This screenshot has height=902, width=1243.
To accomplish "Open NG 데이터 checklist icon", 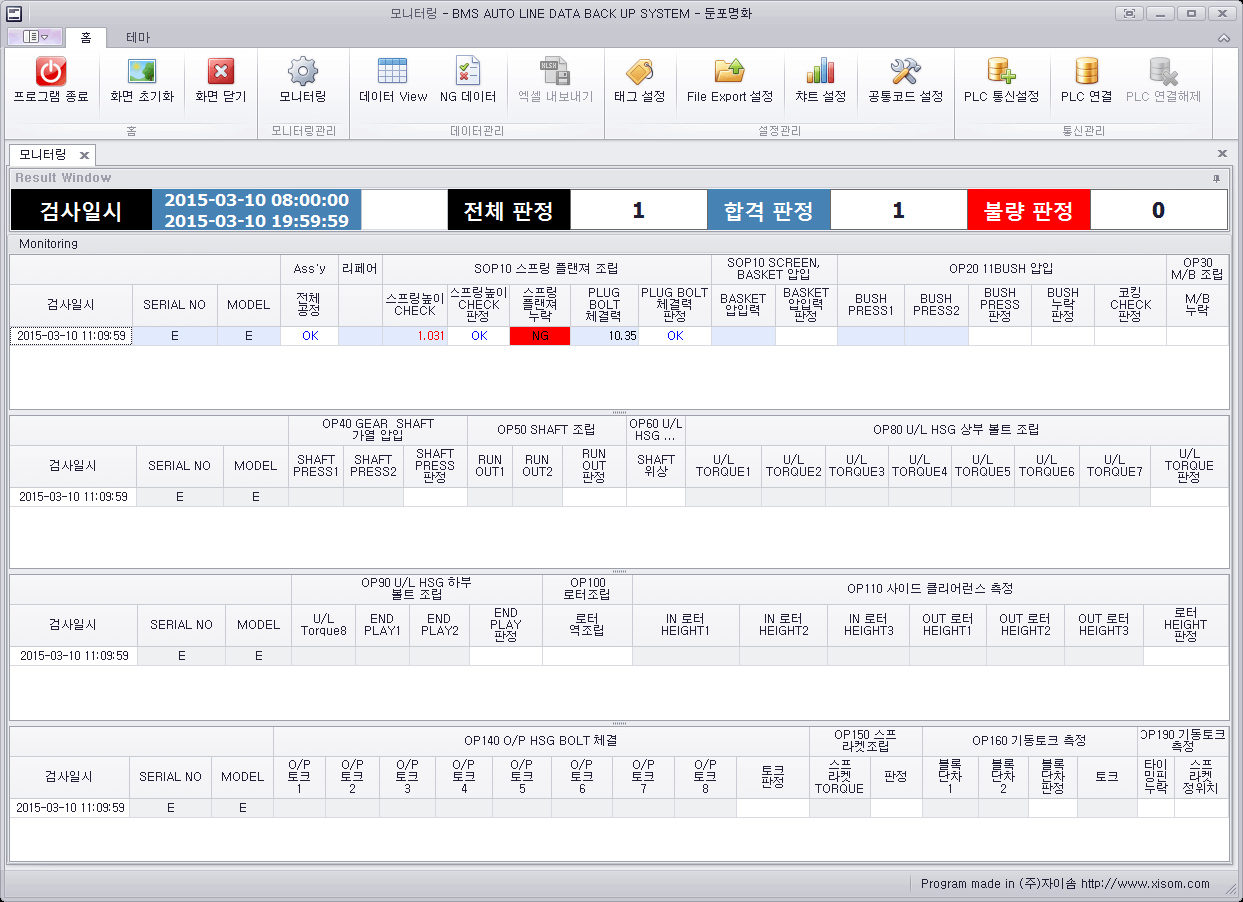I will 467,72.
